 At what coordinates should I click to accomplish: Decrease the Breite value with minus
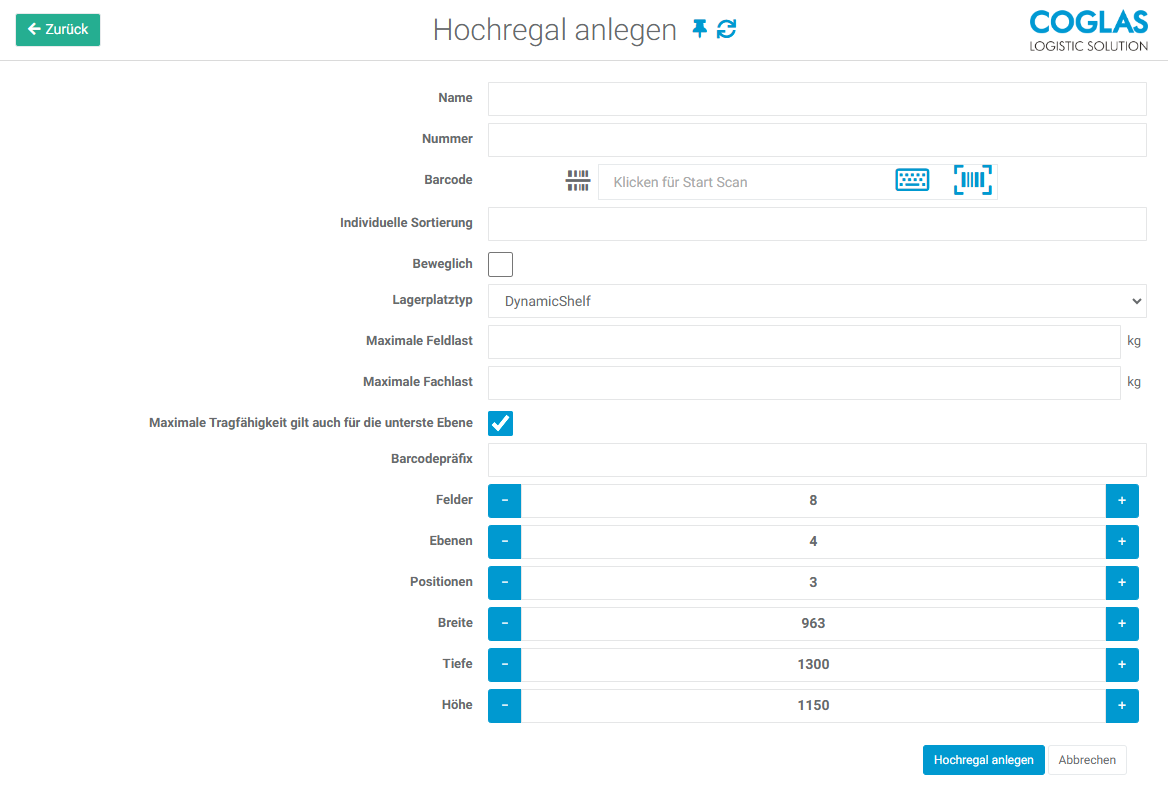[504, 623]
